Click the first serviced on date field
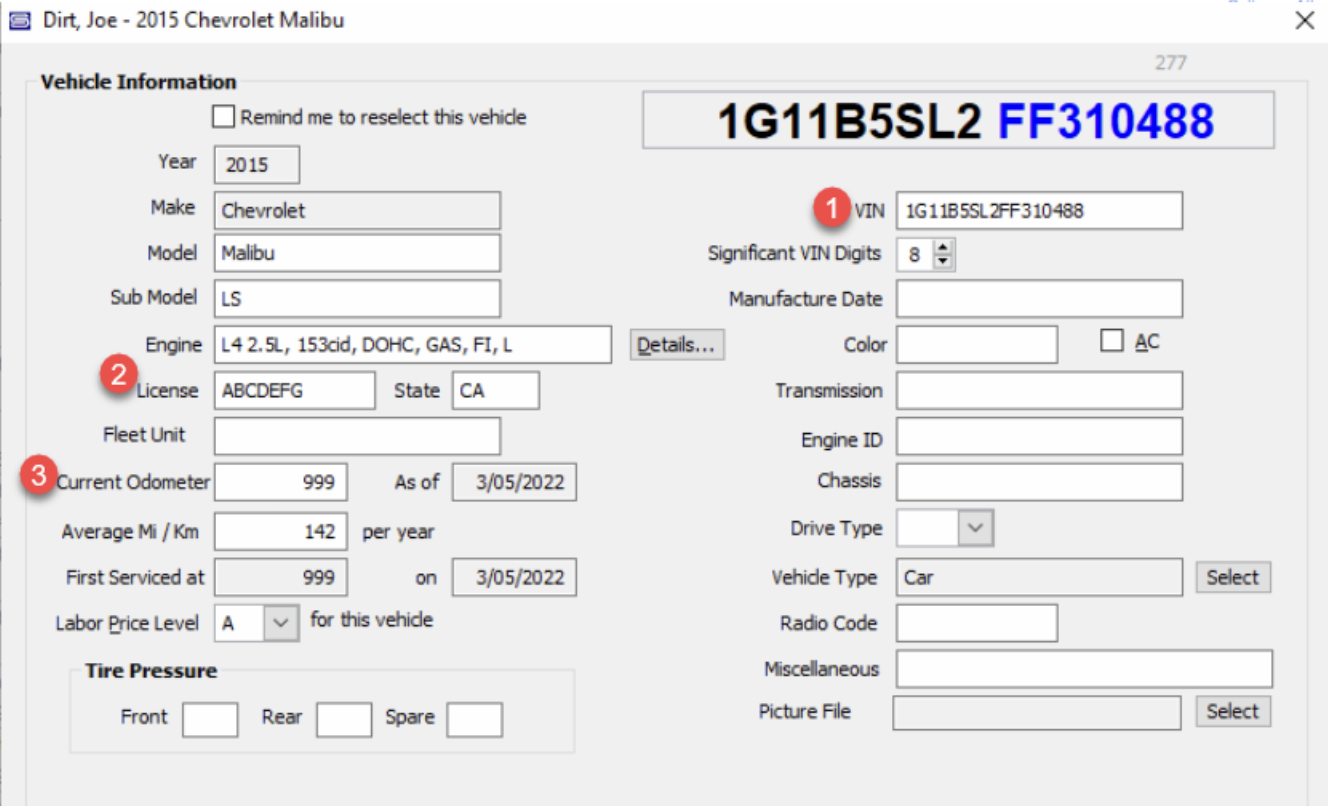 tap(514, 577)
